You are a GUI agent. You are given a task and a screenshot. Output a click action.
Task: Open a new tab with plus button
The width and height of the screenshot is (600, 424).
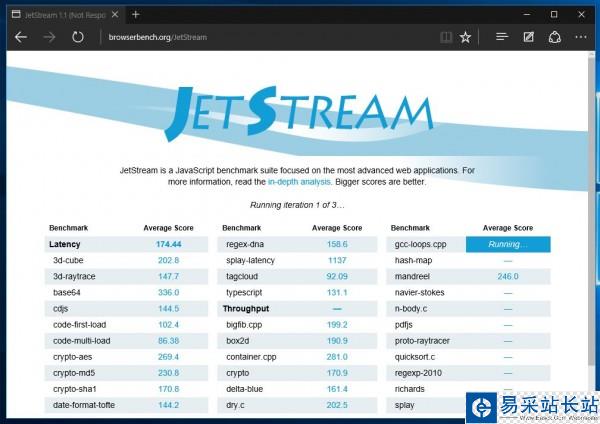135,15
